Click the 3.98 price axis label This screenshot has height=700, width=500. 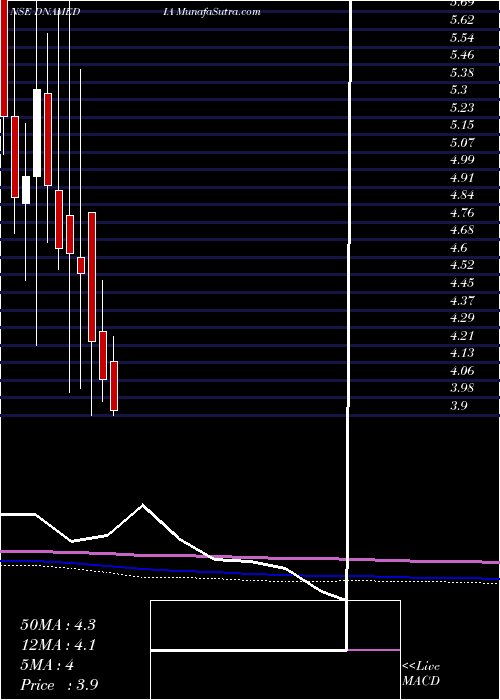[462, 388]
